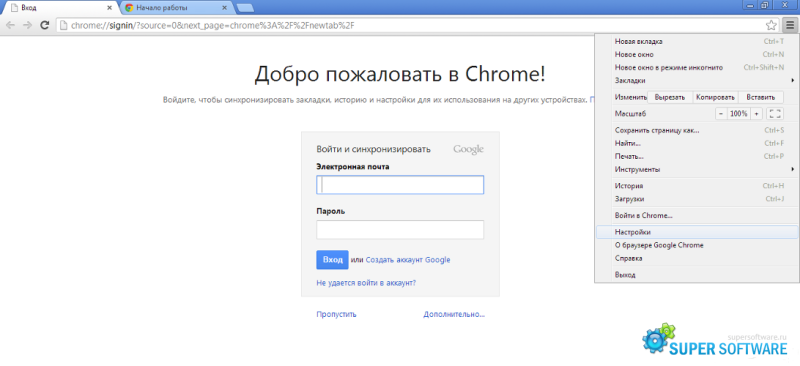Click the page icon in address bar
The image size is (800, 366).
coord(63,25)
